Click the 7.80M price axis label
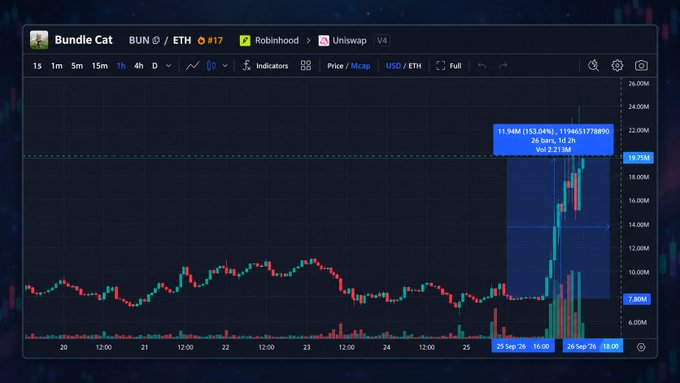 click(637, 299)
